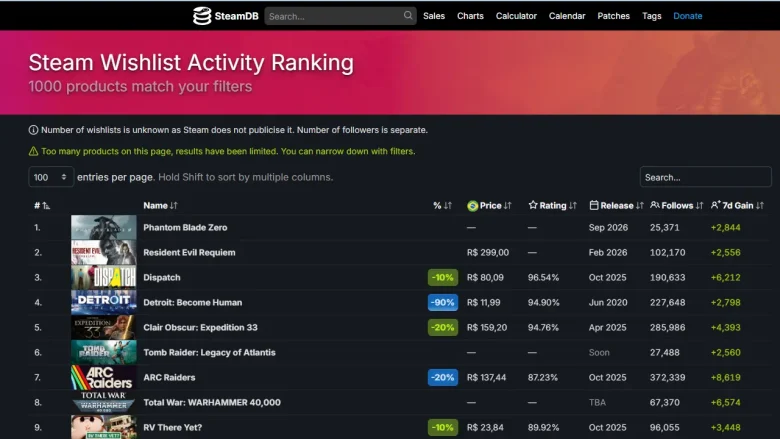Viewport: 780px width, 439px height.
Task: Click Phantom Blade Zero thumbnail image
Action: pyautogui.click(x=103, y=227)
